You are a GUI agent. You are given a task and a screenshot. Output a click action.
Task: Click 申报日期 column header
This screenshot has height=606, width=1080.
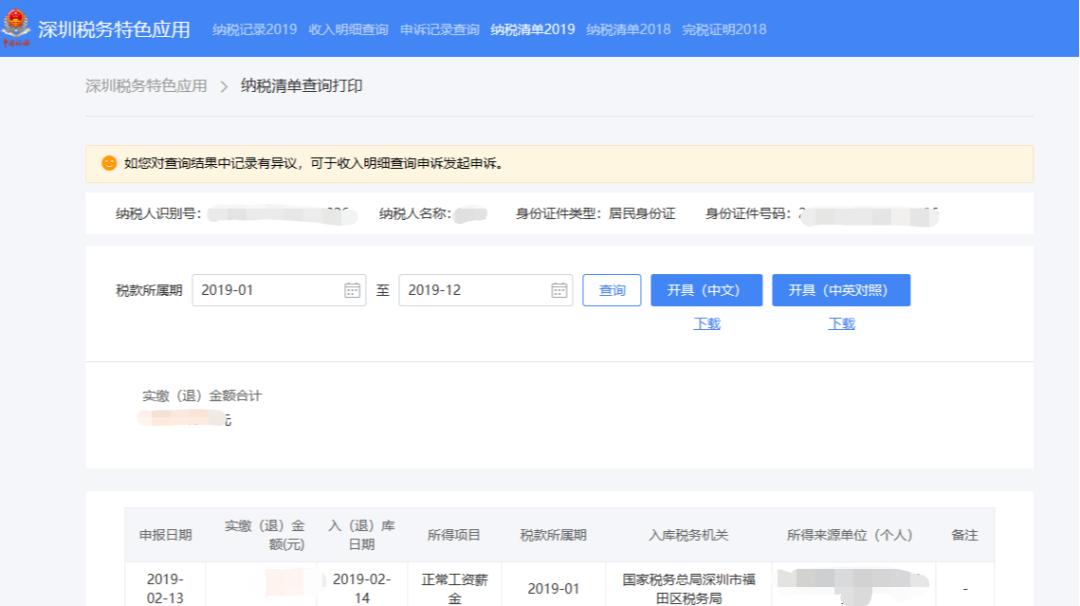coord(165,535)
